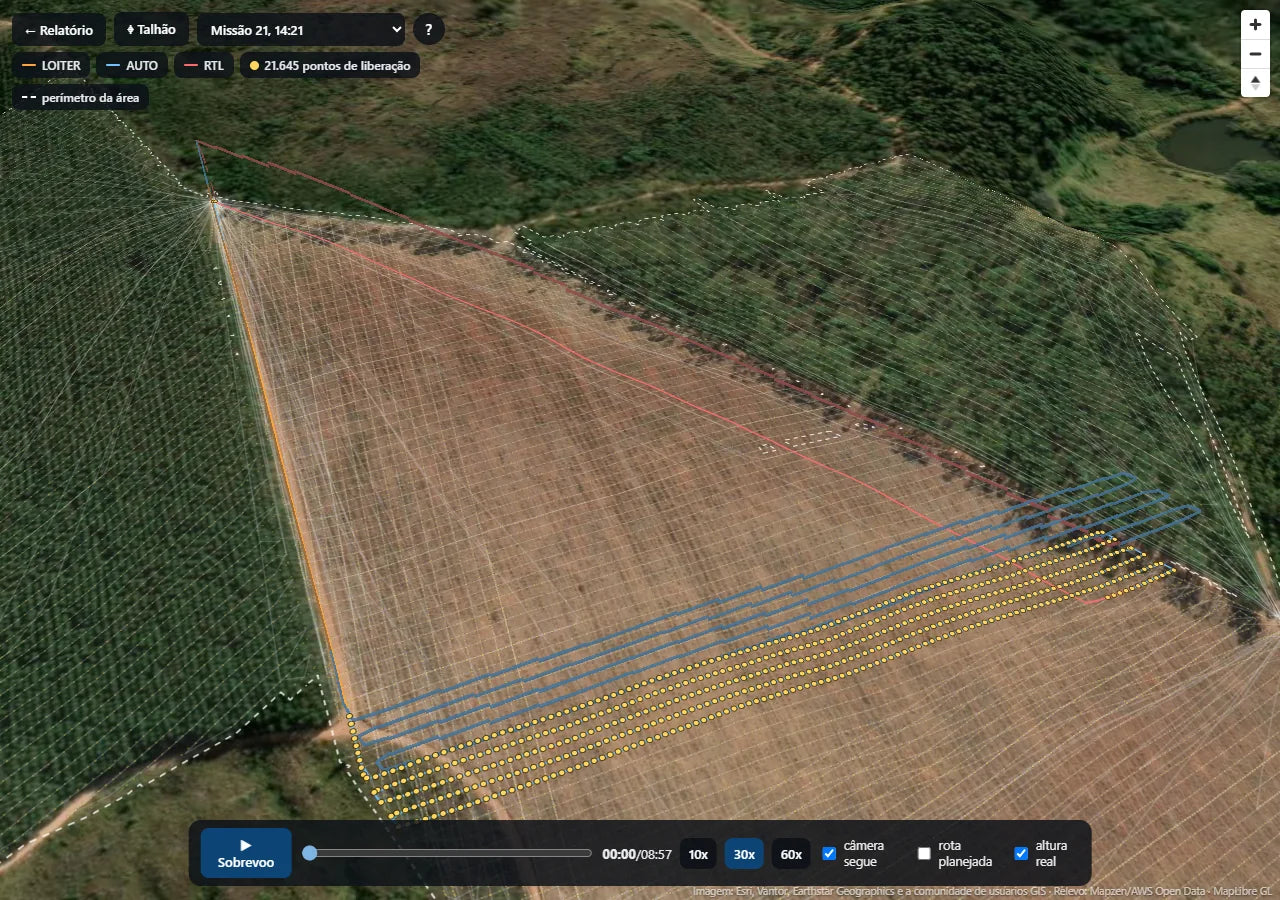
Task: Uncheck the câmera segue checkbox
Action: coord(829,853)
